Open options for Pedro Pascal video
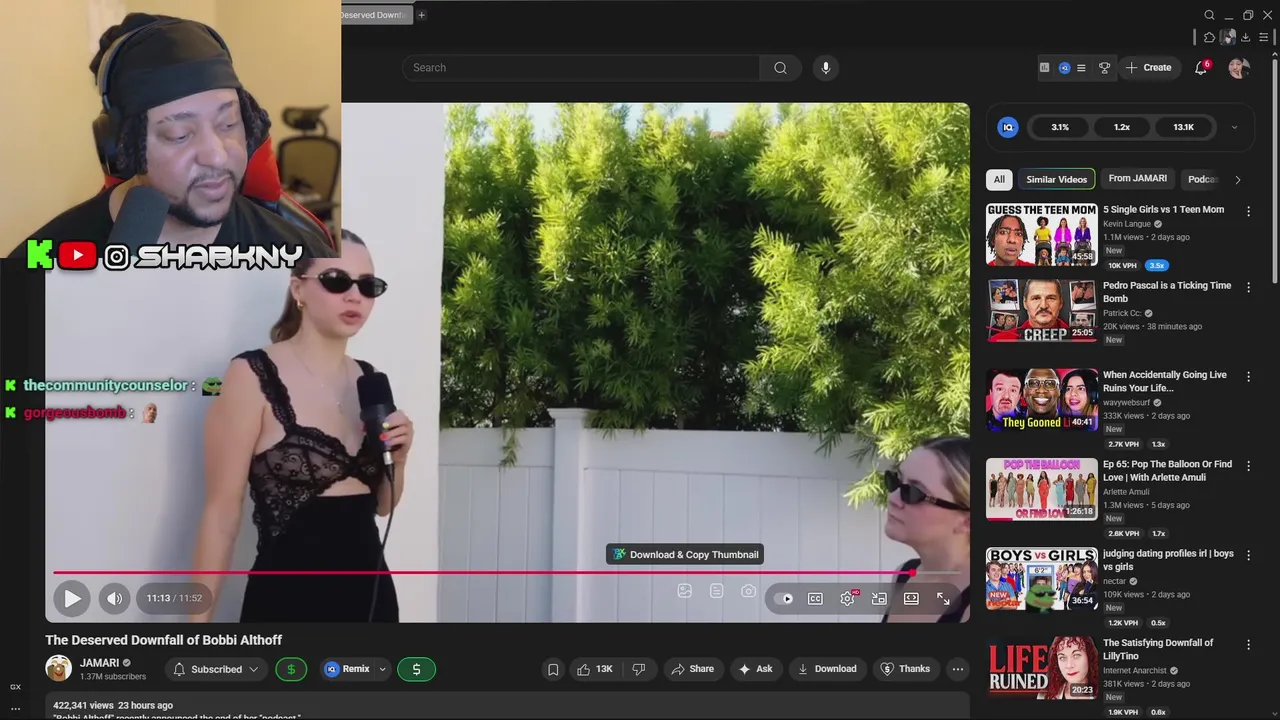1280x720 pixels. (x=1248, y=287)
